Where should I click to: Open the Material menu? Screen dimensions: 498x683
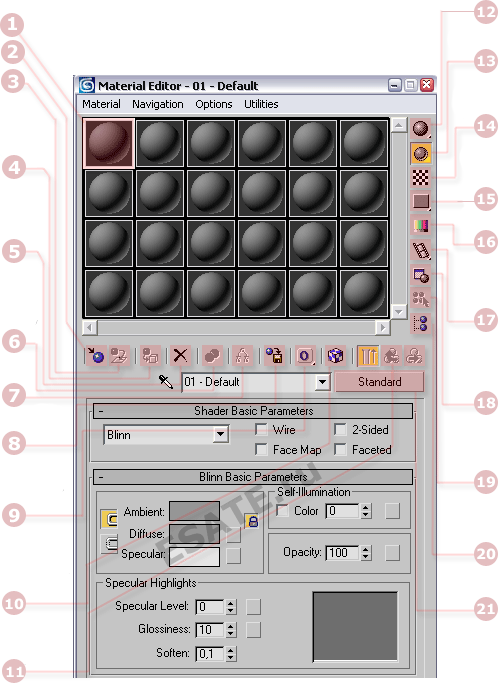click(102, 104)
